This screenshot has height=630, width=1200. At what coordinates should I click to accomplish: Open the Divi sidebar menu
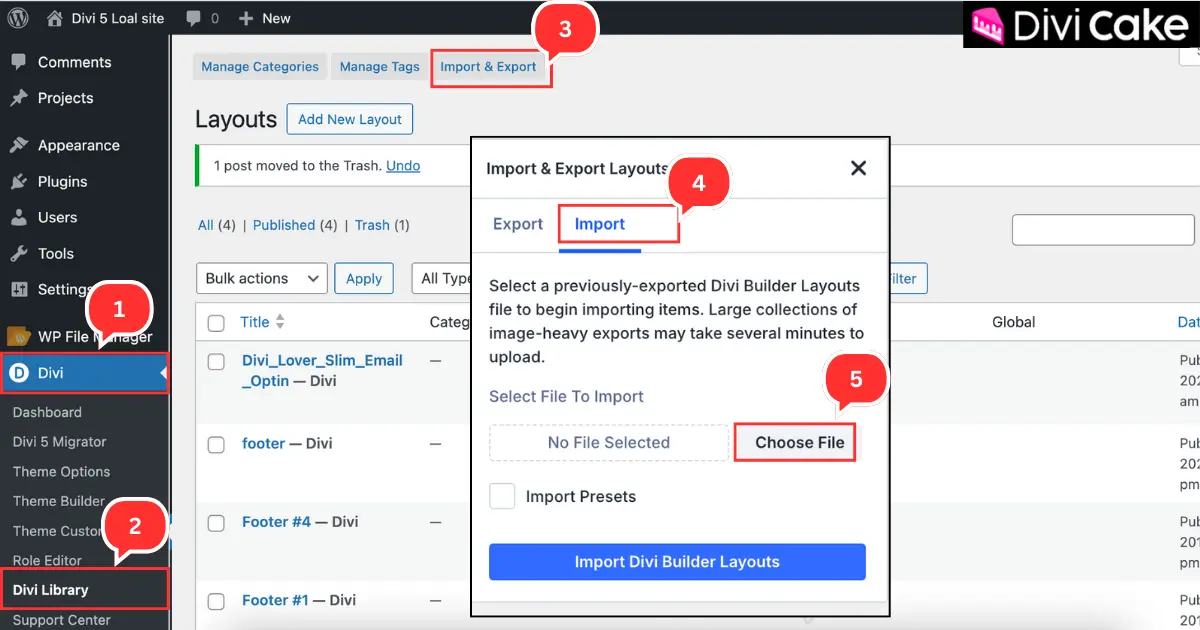pos(84,373)
